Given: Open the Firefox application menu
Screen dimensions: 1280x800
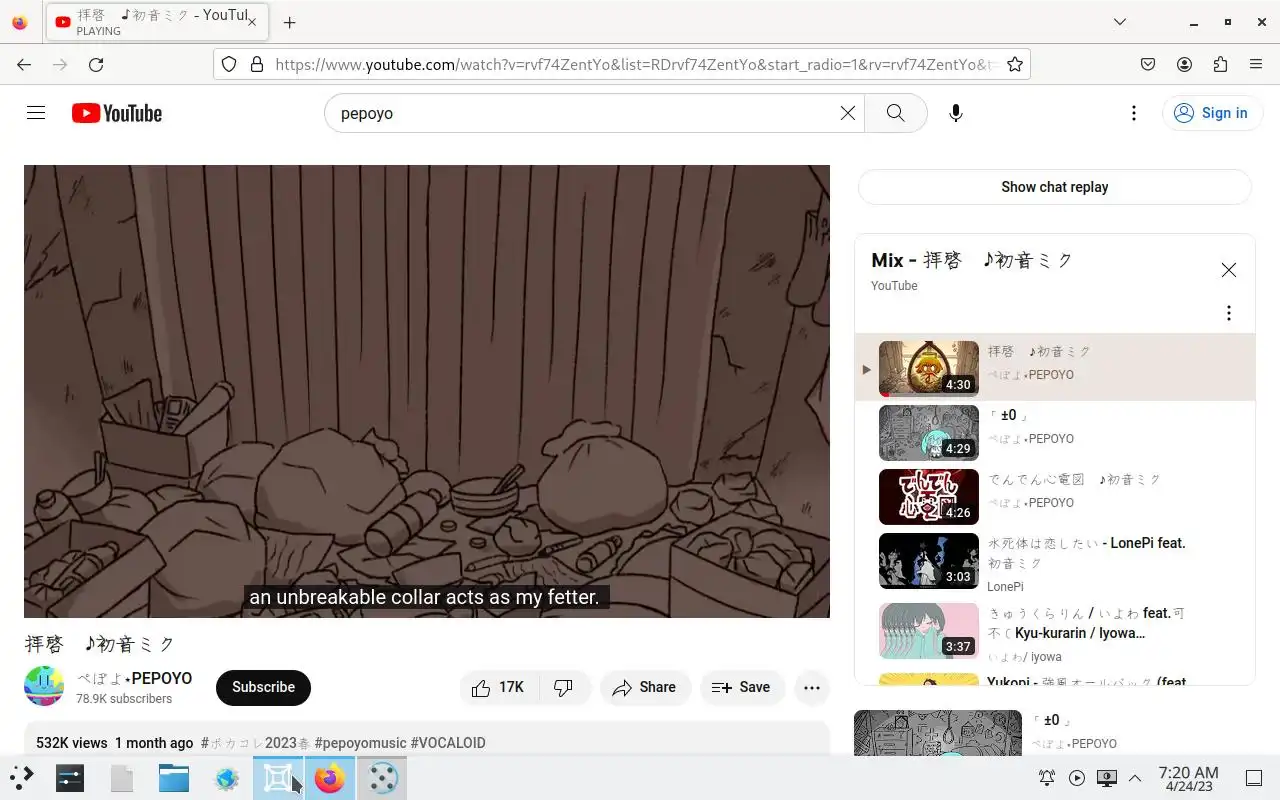Looking at the screenshot, I should 1256,64.
